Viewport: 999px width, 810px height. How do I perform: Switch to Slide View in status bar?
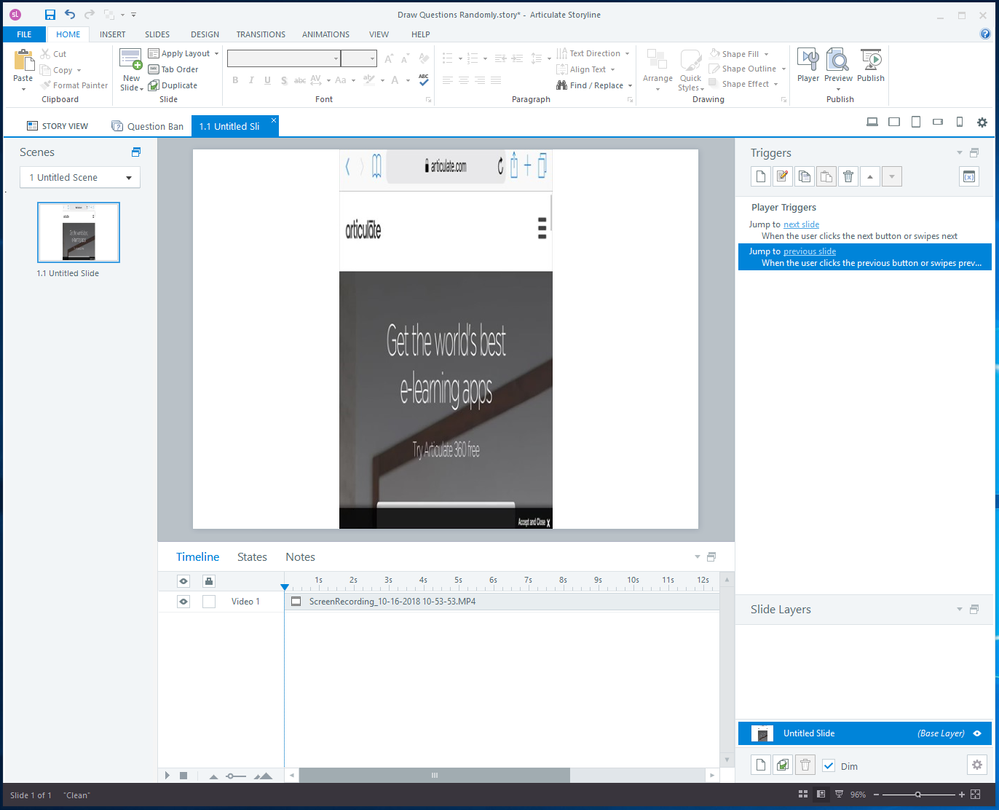(x=821, y=794)
